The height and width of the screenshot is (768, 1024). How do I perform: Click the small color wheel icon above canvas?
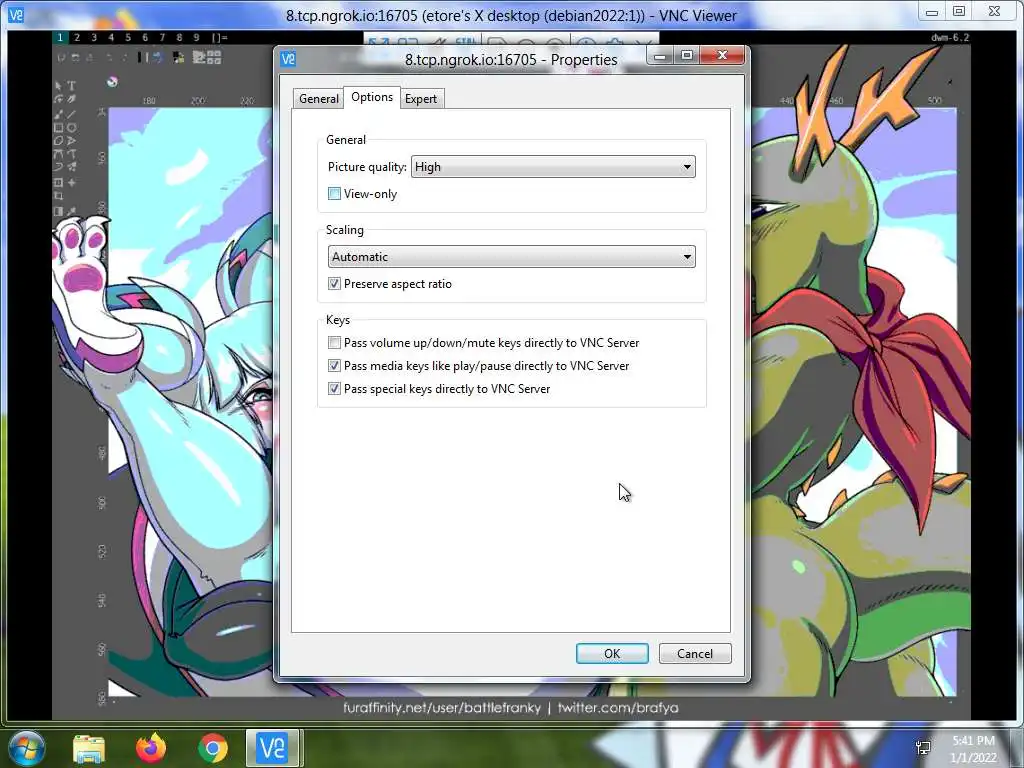pos(112,82)
